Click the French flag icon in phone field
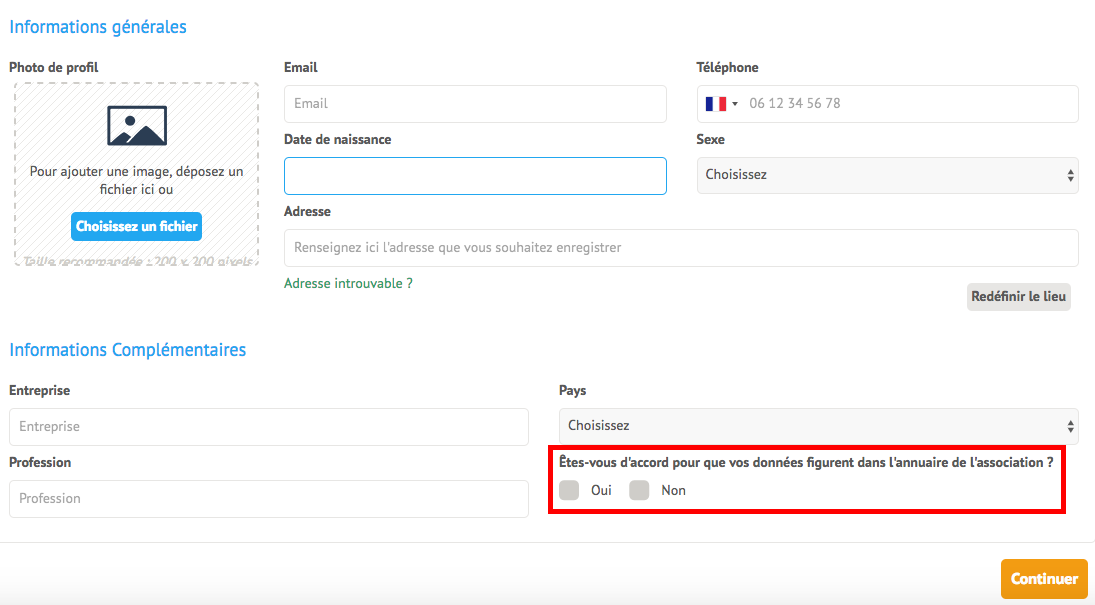 pyautogui.click(x=714, y=103)
